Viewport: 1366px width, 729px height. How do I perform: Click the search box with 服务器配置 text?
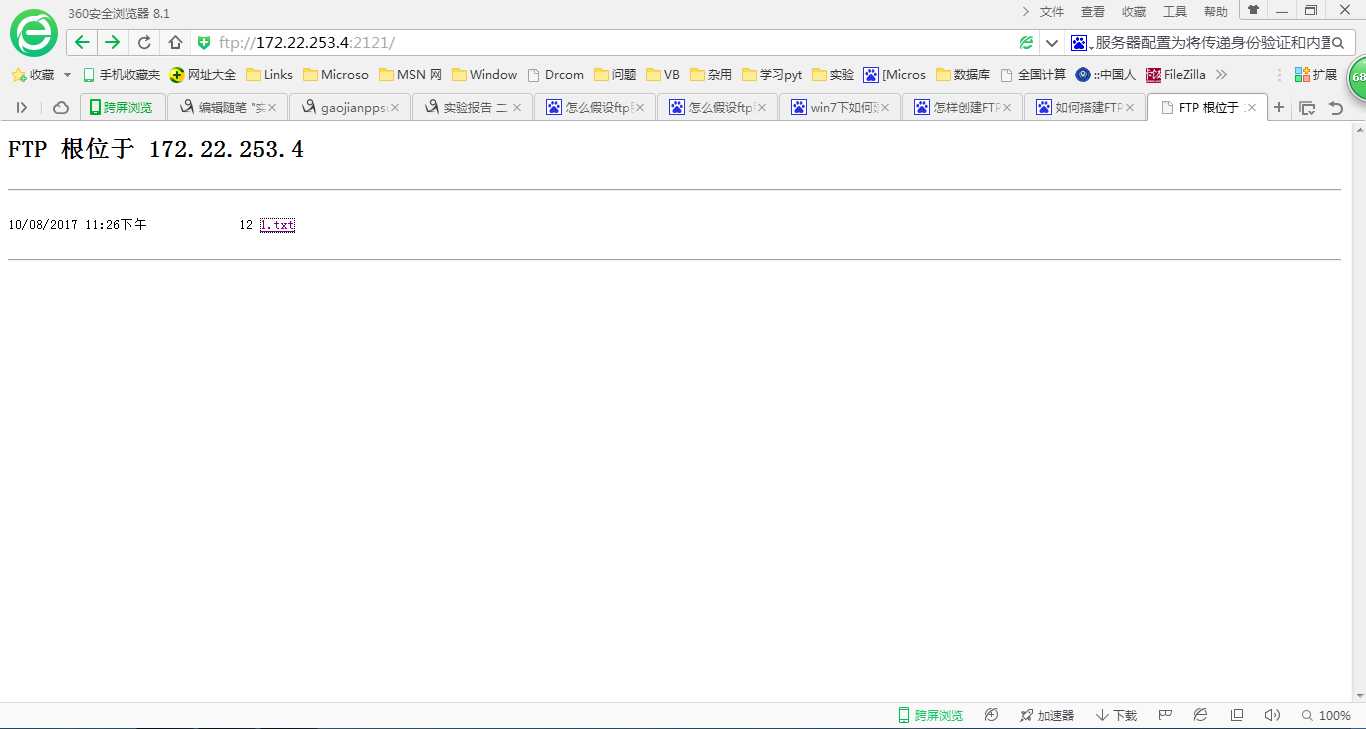tap(1212, 42)
